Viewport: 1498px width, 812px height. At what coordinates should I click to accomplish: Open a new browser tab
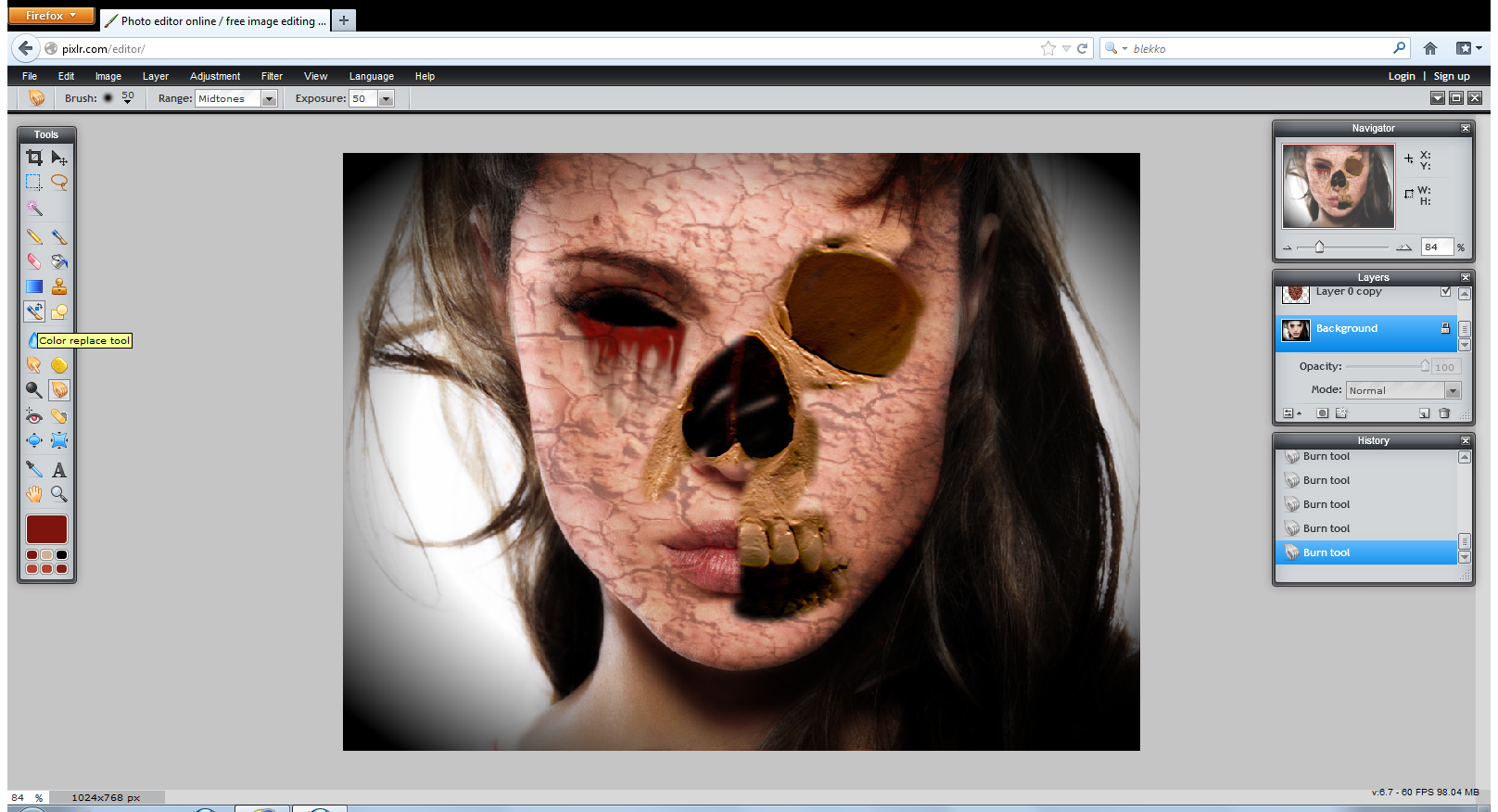(x=344, y=19)
